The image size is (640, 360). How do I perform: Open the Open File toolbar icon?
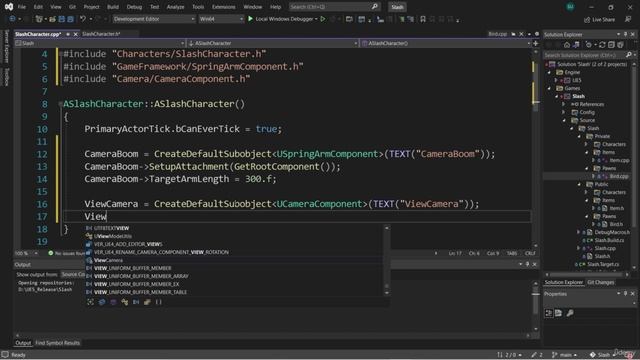tap(53, 19)
